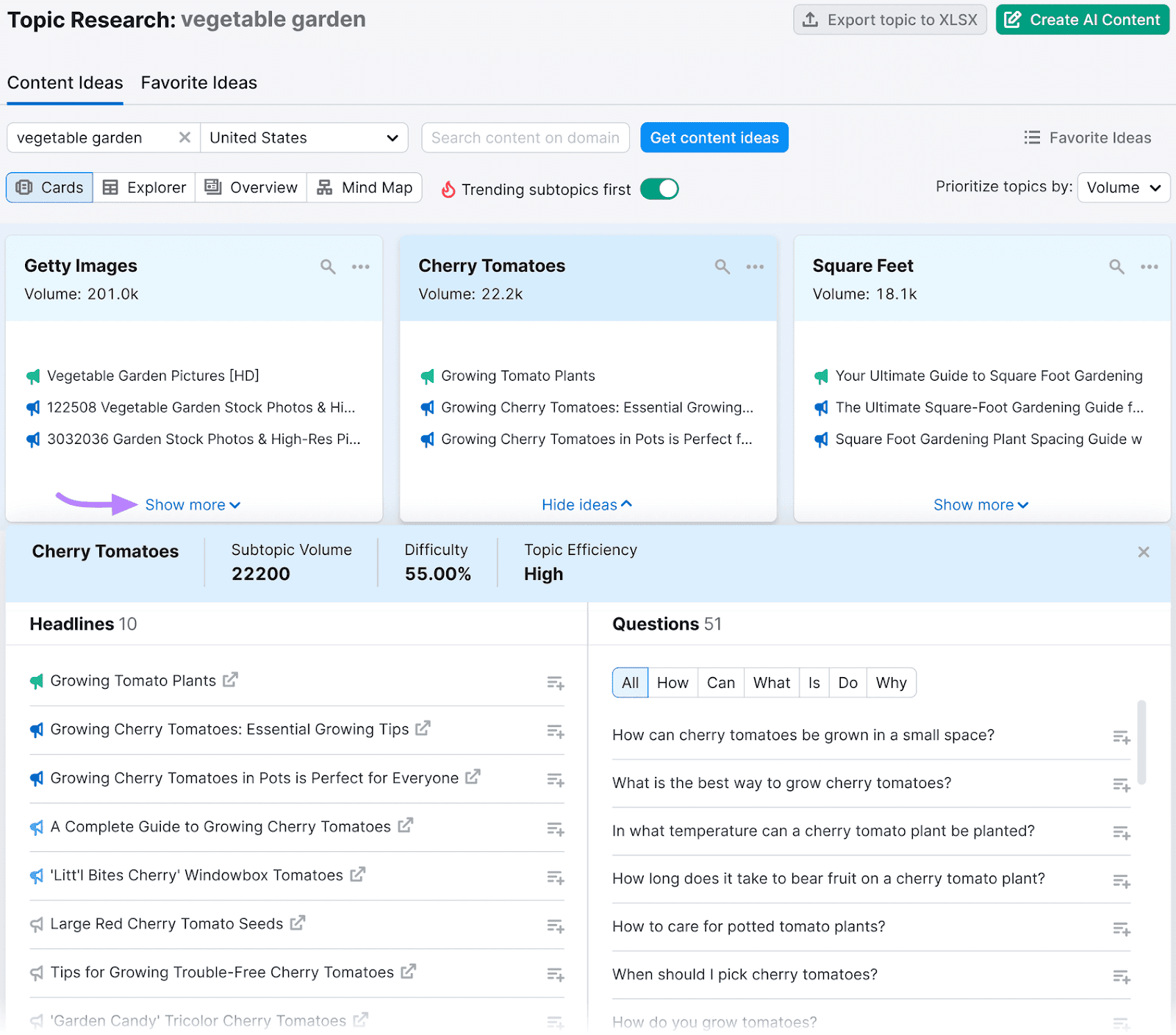The height and width of the screenshot is (1035, 1176).
Task: Open '122508 Vegetable Garden Stock Photos' idea
Action: 201,407
